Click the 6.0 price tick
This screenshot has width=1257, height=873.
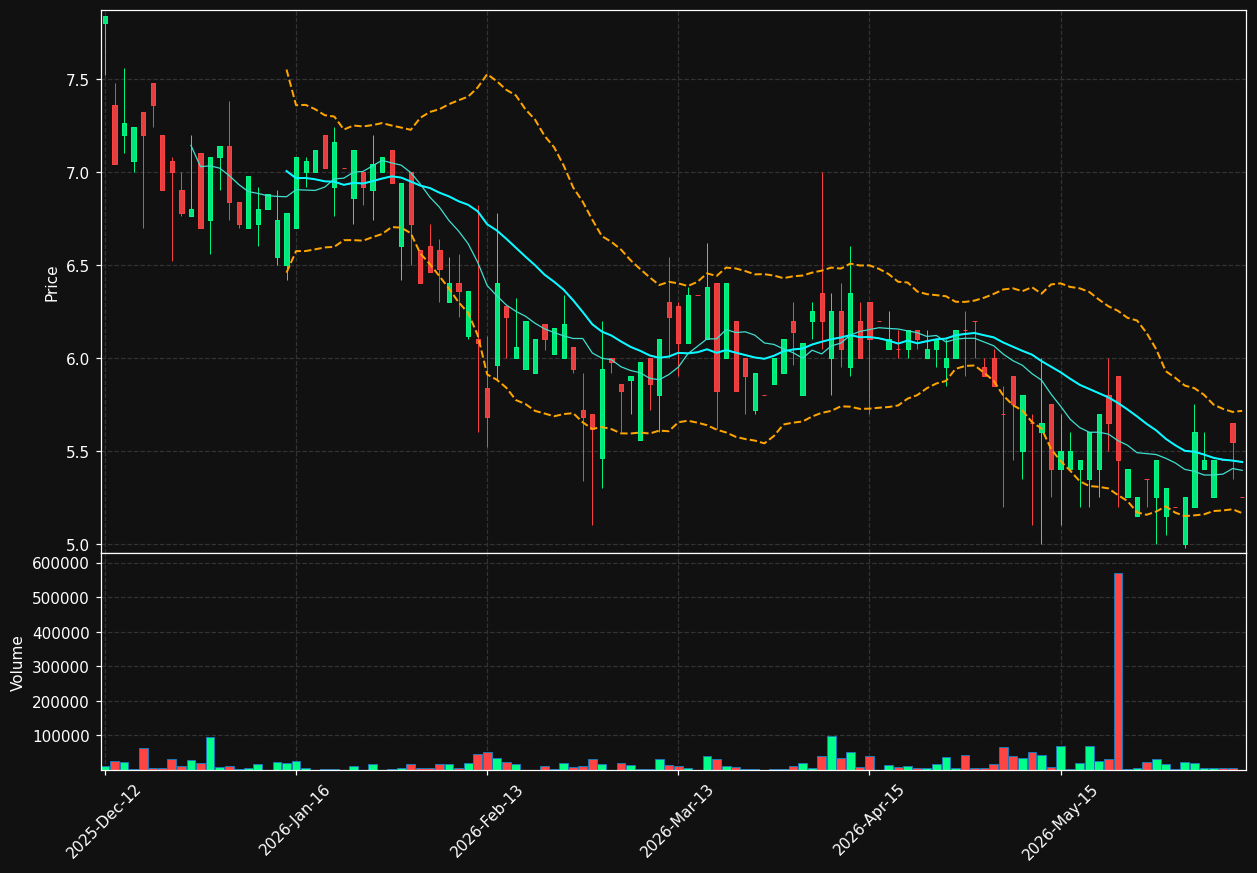(x=76, y=359)
